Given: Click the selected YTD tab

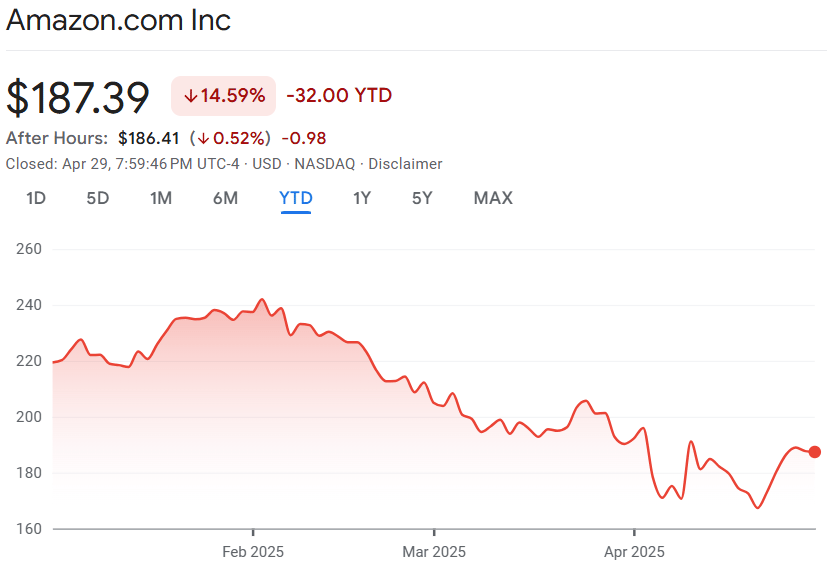Looking at the screenshot, I should point(296,198).
